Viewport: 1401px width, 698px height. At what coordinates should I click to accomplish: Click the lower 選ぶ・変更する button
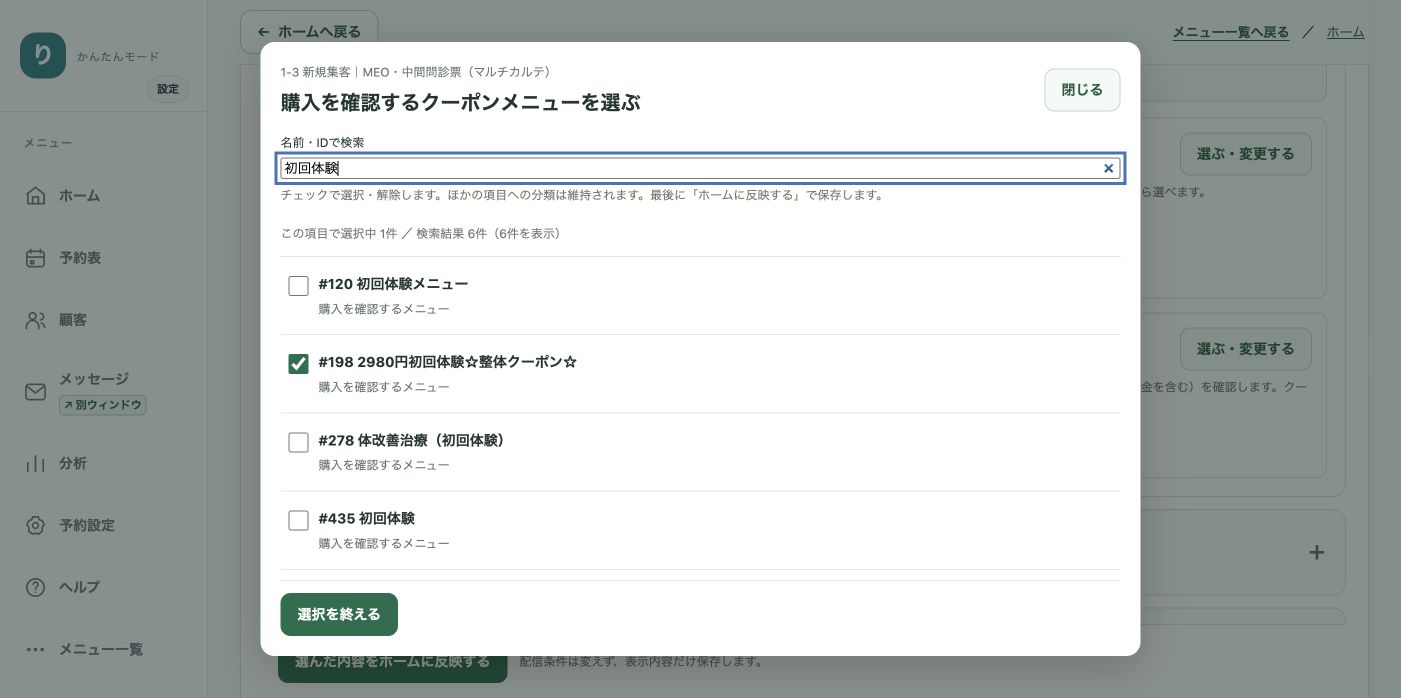point(1246,349)
